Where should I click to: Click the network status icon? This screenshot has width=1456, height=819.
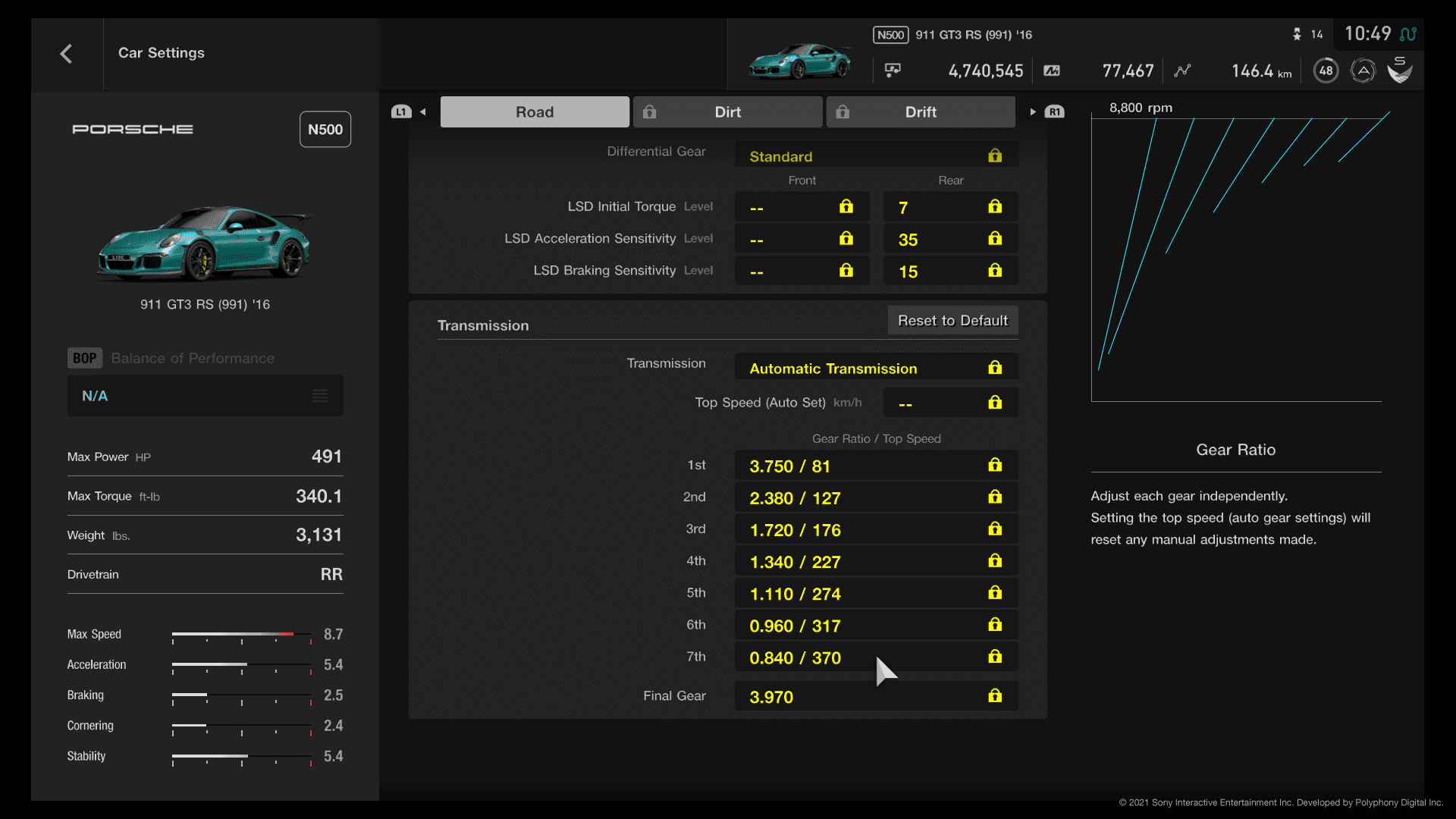click(1408, 34)
